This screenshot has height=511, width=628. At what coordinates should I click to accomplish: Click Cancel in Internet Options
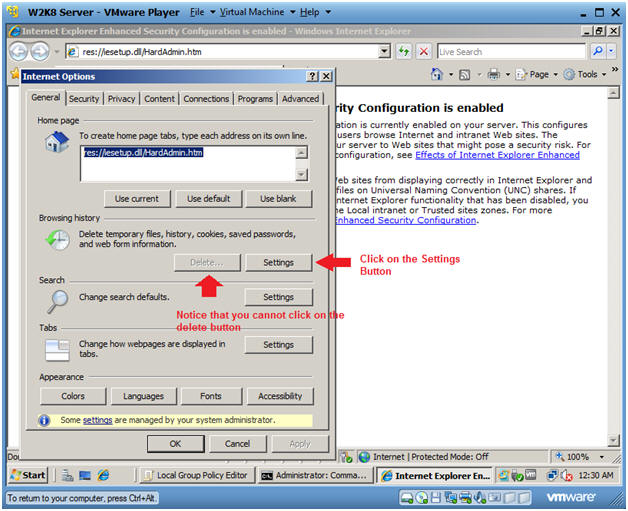(x=238, y=444)
